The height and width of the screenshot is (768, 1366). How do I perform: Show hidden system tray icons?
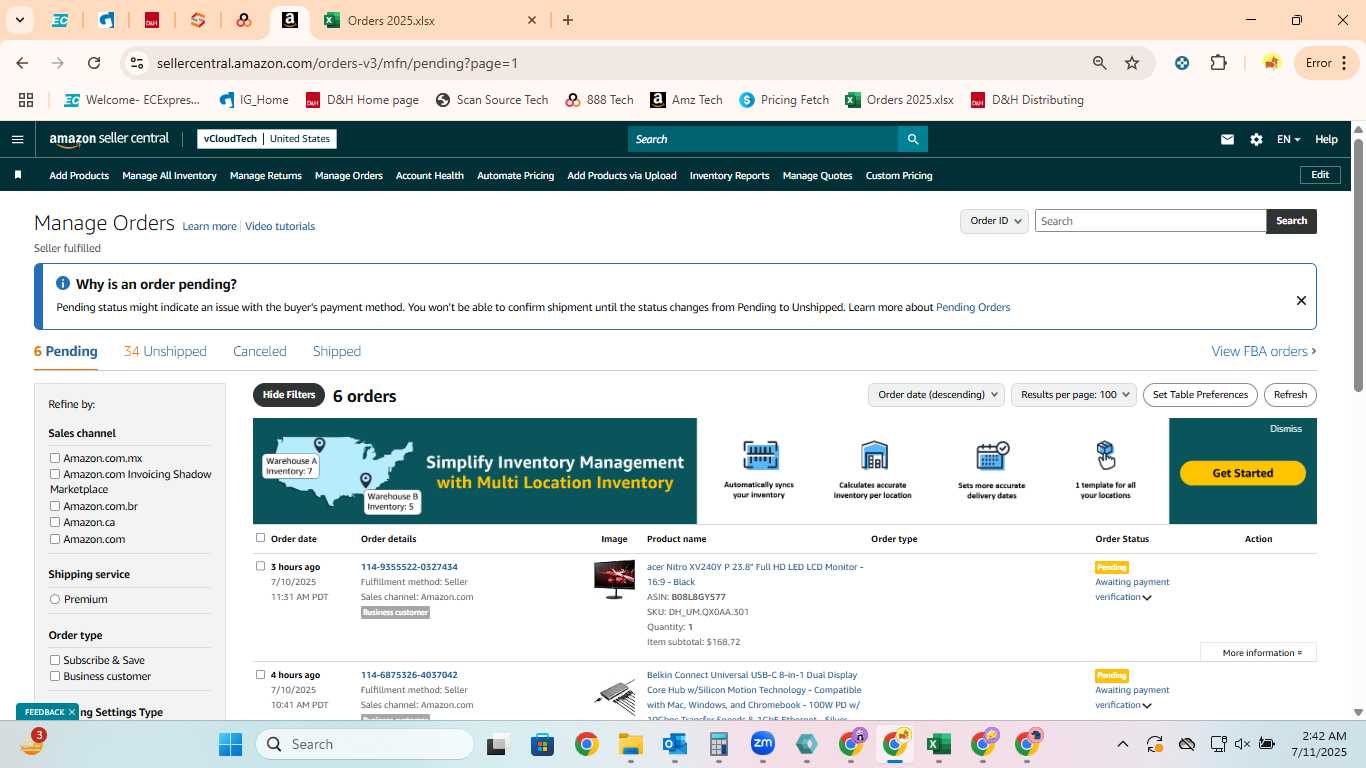pyautogui.click(x=1122, y=744)
